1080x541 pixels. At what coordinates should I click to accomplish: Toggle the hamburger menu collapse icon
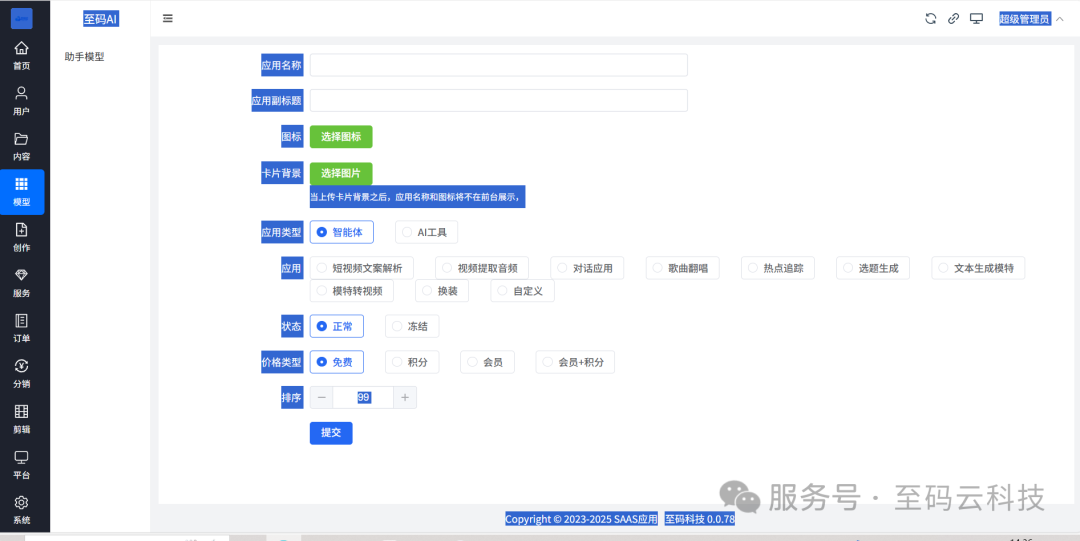(167, 19)
